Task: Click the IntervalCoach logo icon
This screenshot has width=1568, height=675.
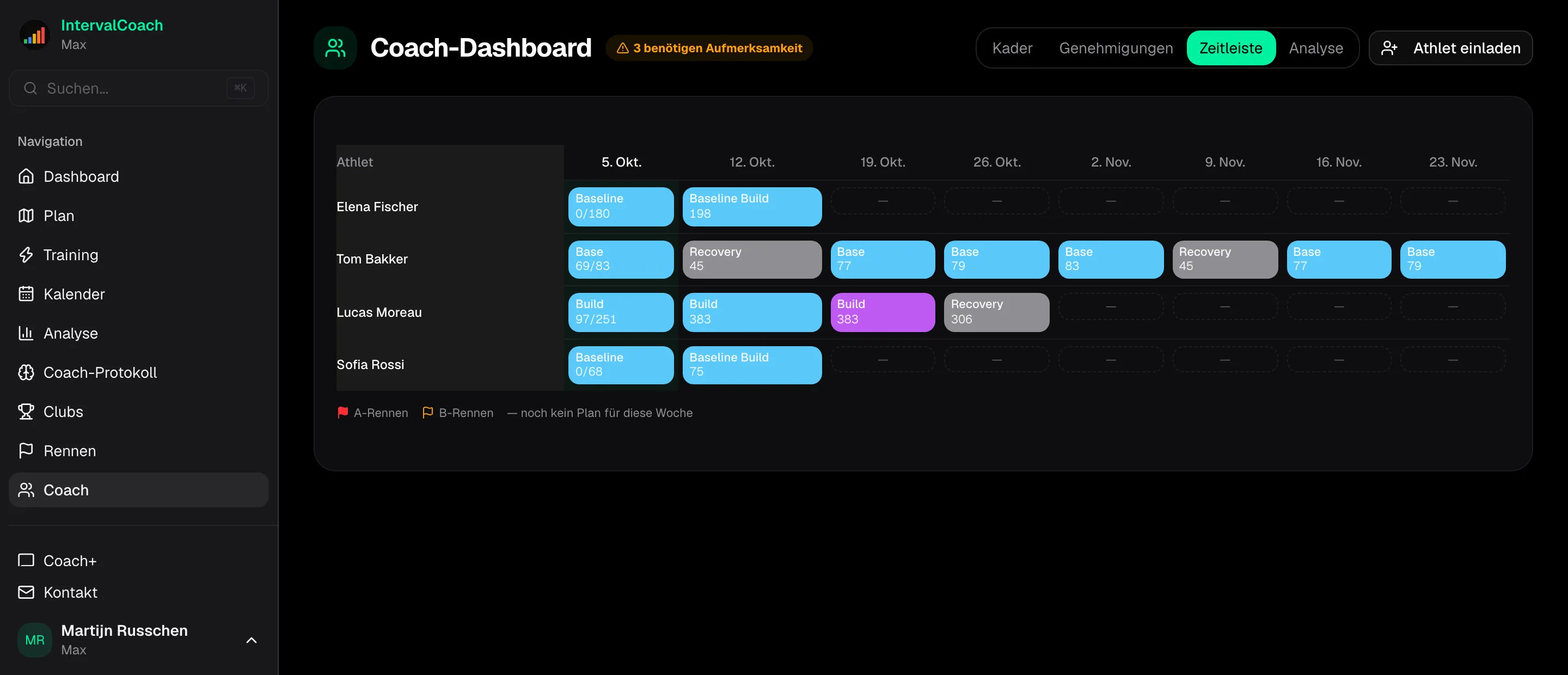Action: click(x=35, y=35)
